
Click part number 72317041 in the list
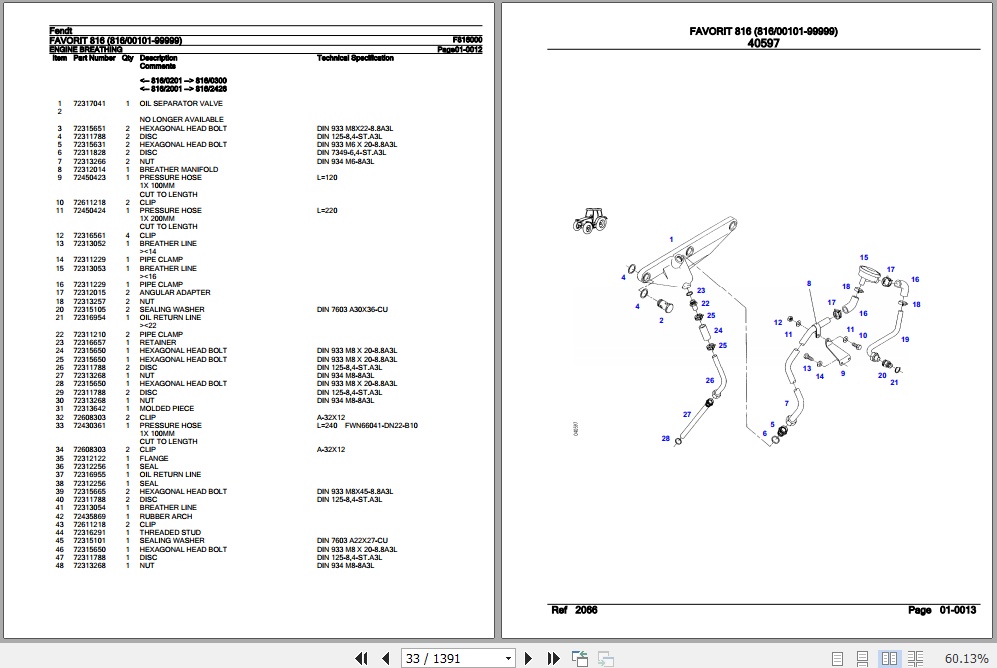tap(90, 103)
